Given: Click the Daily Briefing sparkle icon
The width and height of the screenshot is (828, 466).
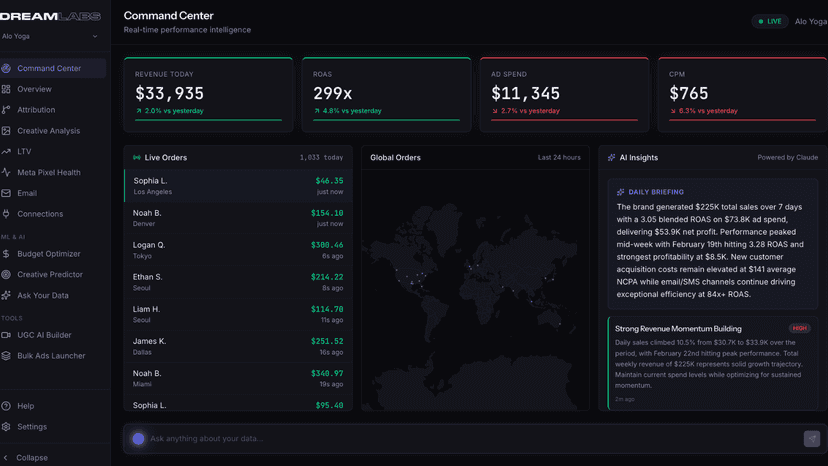Looking at the screenshot, I should (620, 192).
